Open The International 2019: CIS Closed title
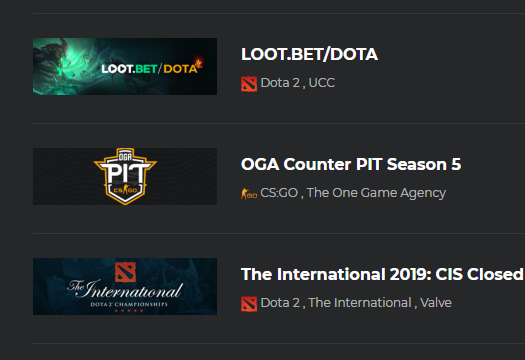 tap(382, 274)
